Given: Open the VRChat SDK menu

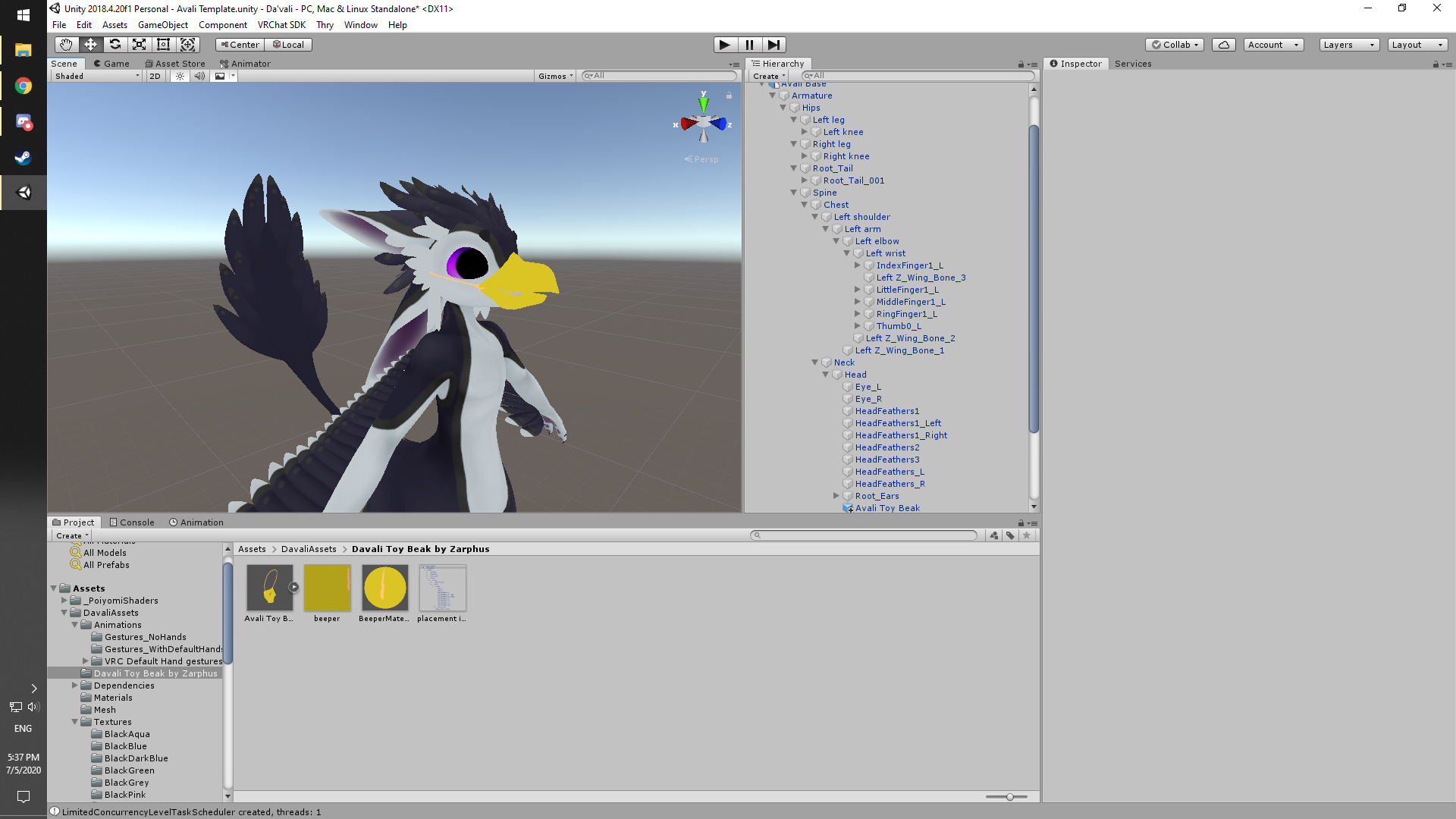Looking at the screenshot, I should click(281, 25).
